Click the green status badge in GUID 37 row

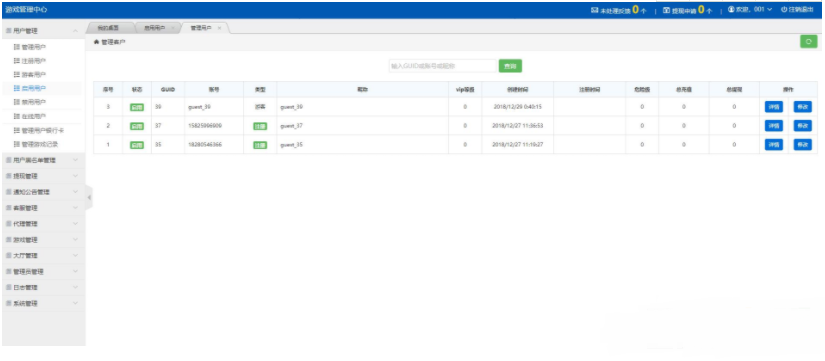click(x=137, y=126)
